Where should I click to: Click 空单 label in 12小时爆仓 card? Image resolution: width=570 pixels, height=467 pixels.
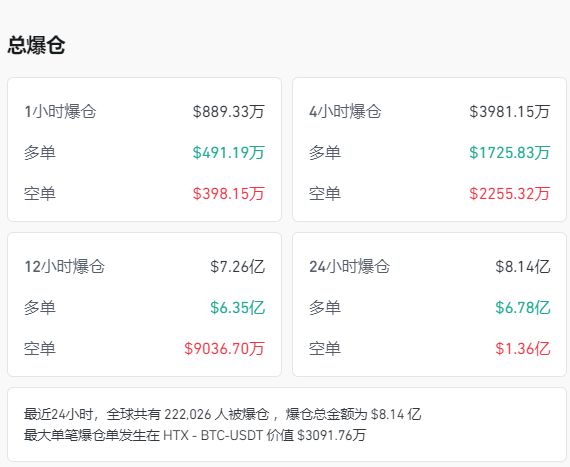[x=40, y=349]
